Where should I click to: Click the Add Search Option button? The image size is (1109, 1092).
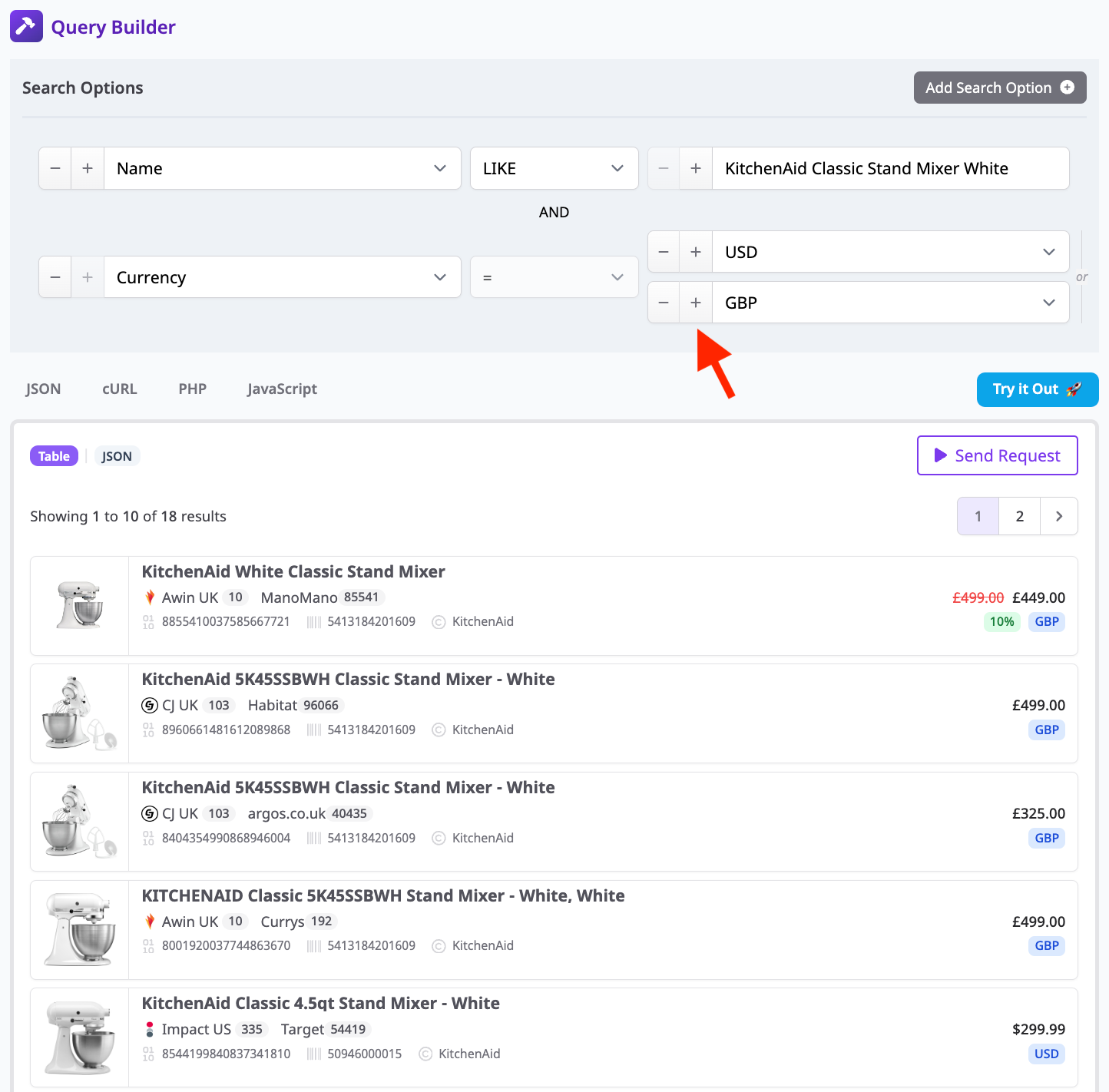1000,88
